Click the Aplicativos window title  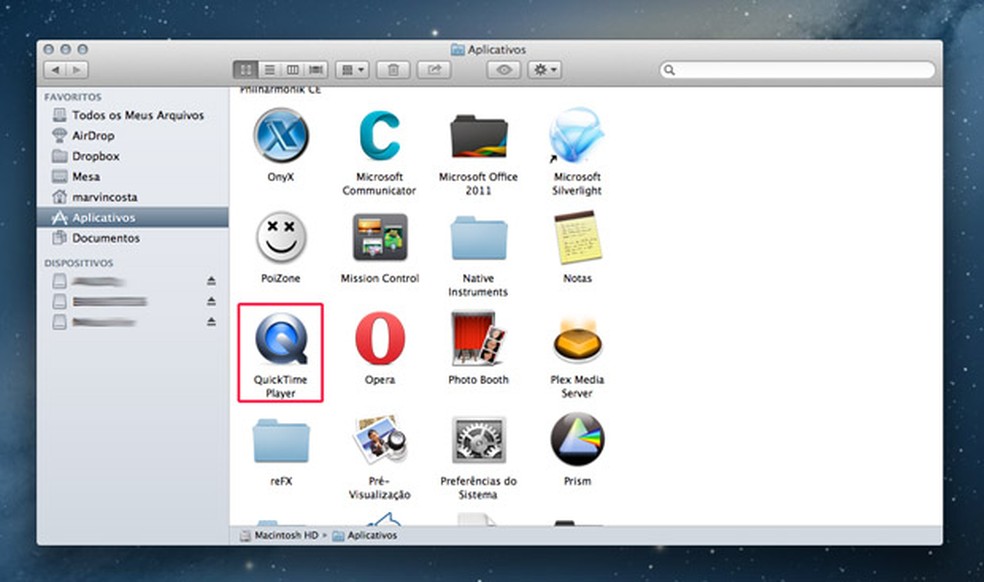coord(489,49)
